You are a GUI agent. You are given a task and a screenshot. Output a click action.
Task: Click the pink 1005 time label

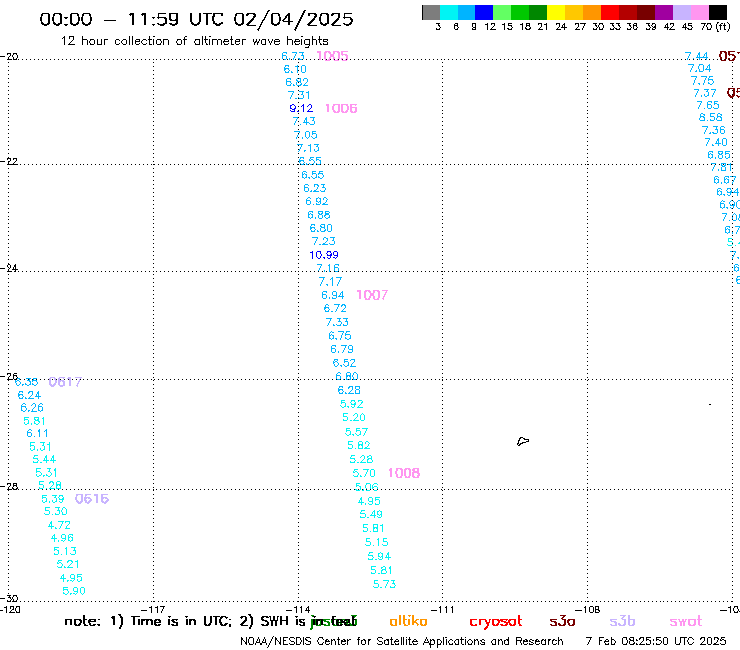(x=332, y=56)
